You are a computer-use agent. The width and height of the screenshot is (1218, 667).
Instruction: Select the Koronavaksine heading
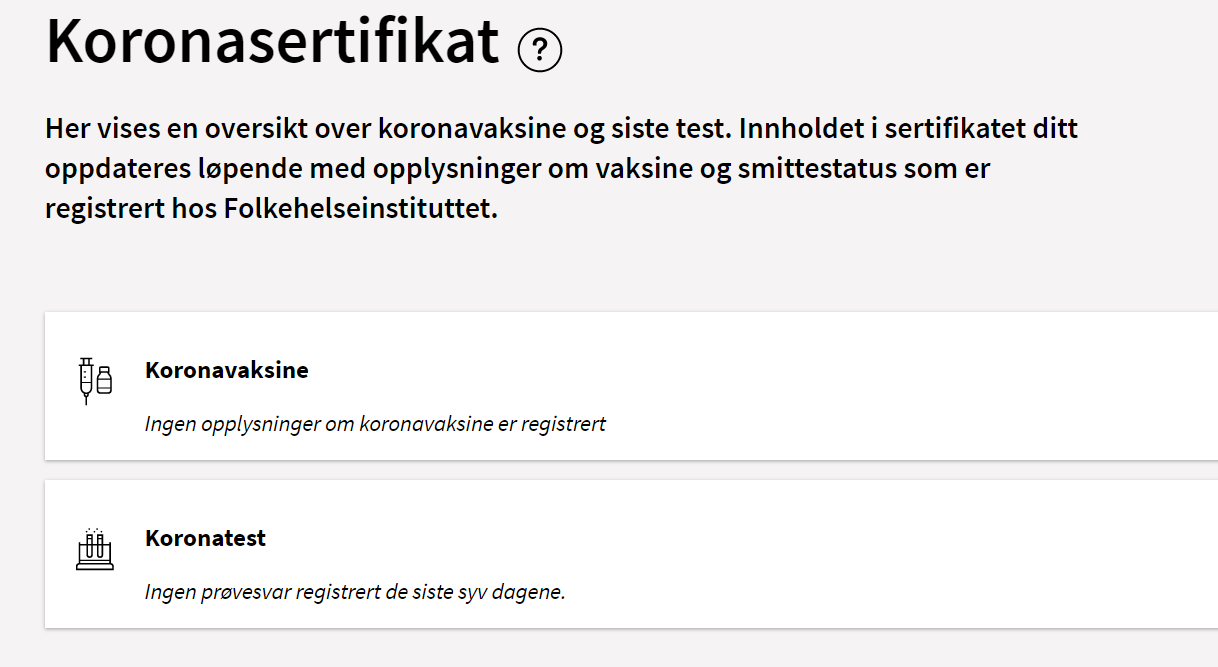coord(227,370)
